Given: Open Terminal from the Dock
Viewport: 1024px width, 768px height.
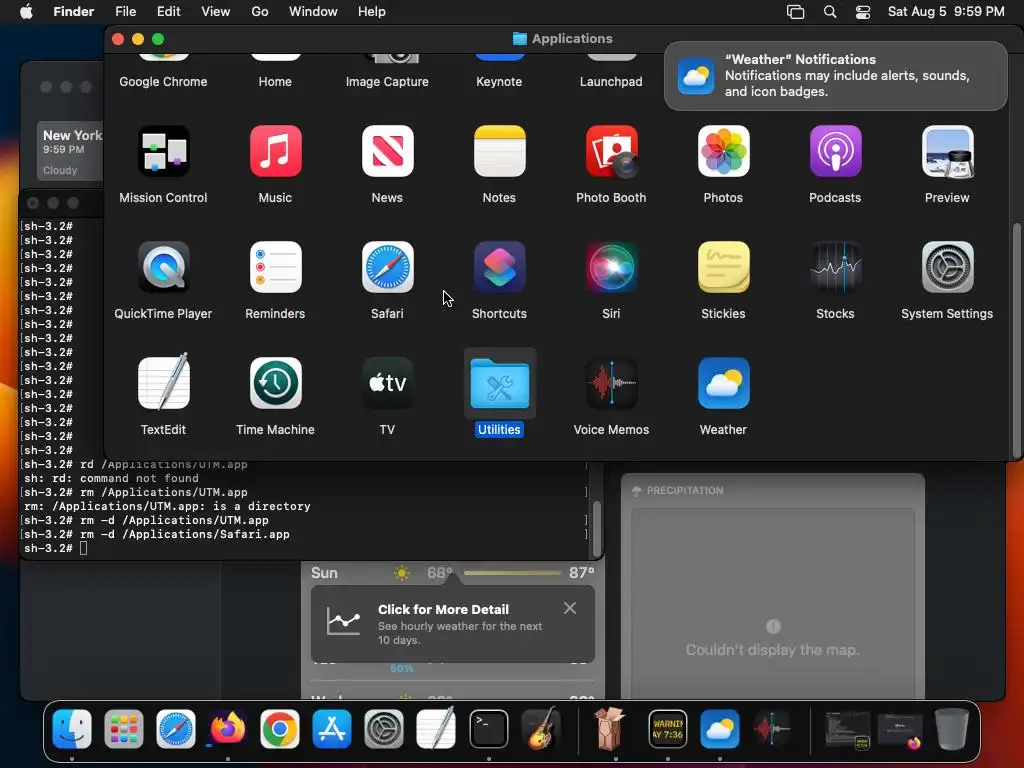Looking at the screenshot, I should coord(488,729).
